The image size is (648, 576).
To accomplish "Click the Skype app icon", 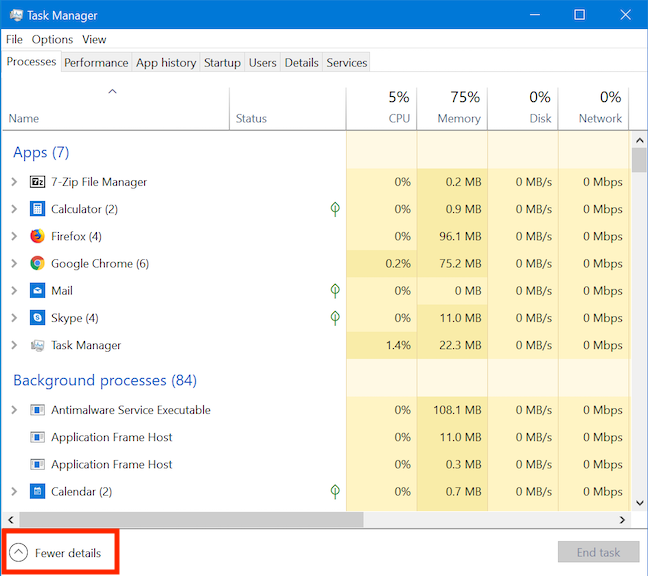I will tap(37, 318).
